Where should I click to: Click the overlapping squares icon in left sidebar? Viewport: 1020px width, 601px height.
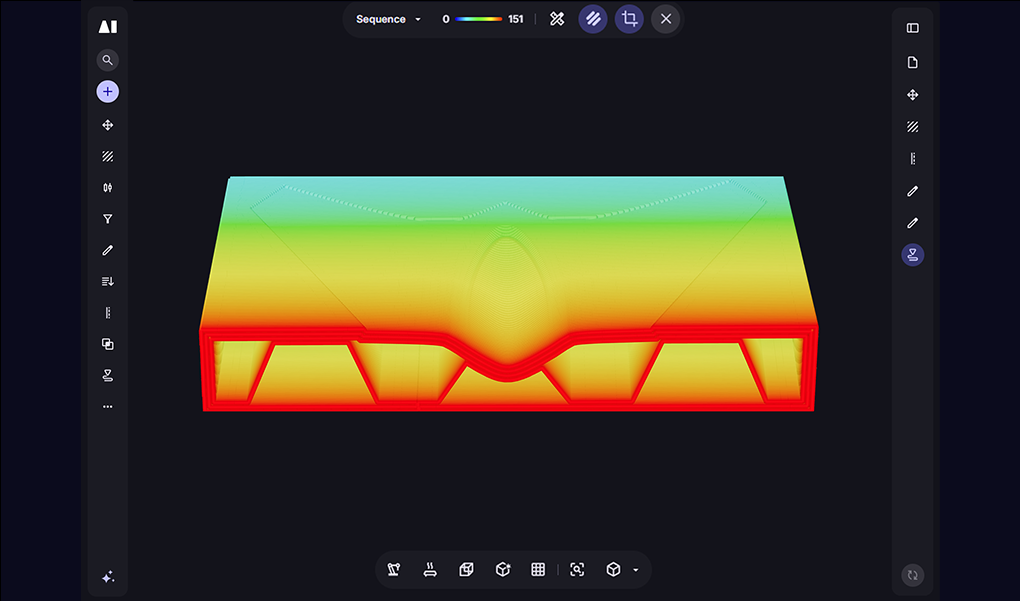tap(107, 344)
